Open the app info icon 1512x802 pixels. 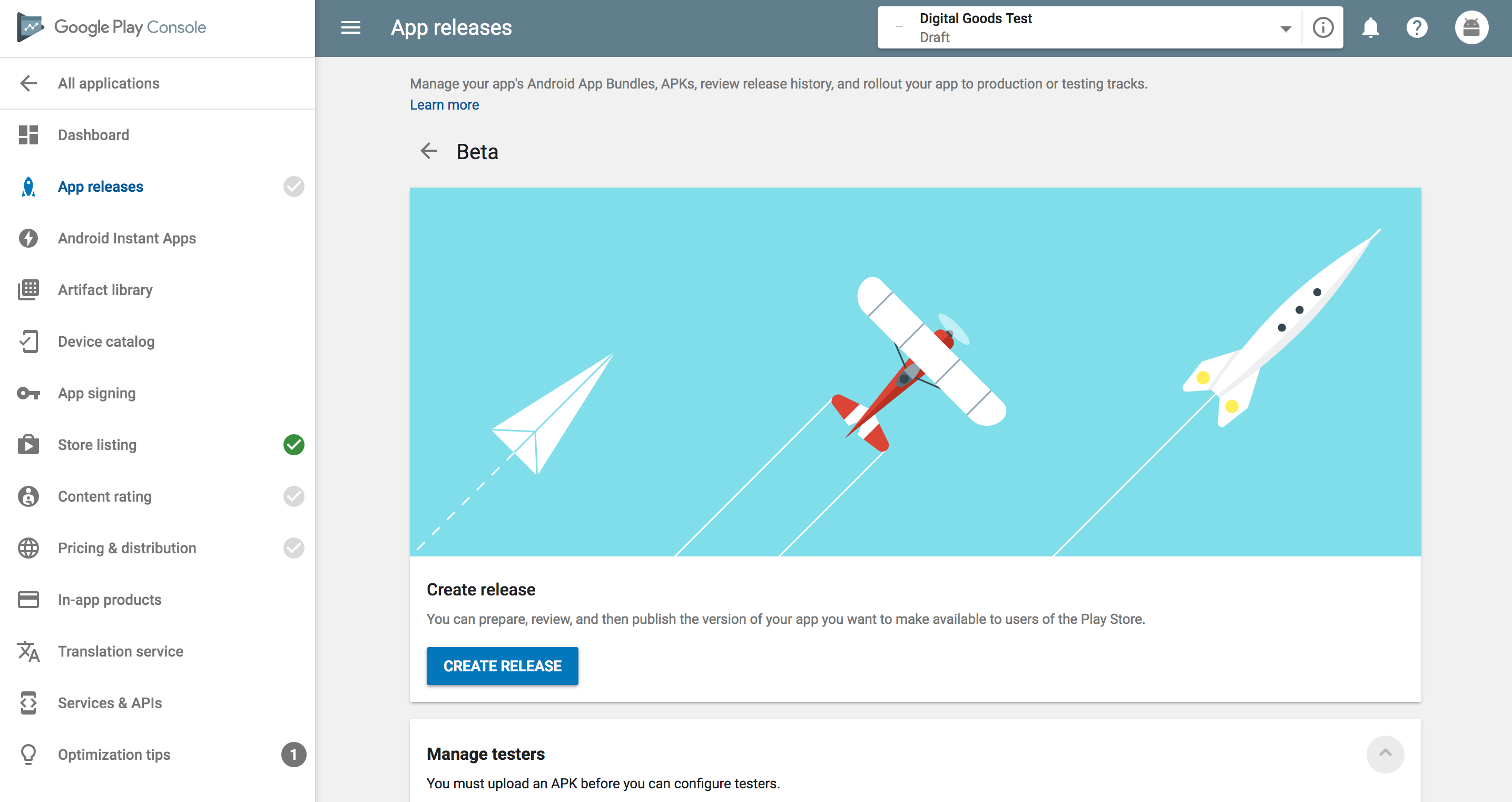1323,27
